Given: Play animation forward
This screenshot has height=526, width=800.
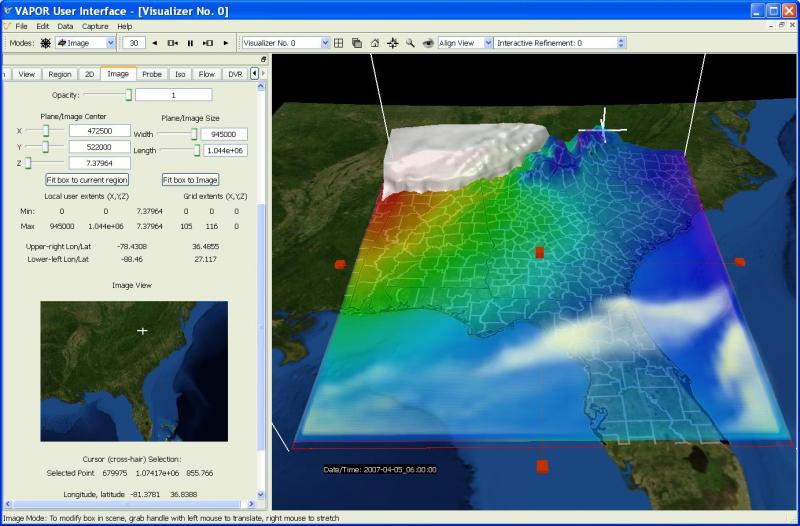Looking at the screenshot, I should pyautogui.click(x=226, y=43).
